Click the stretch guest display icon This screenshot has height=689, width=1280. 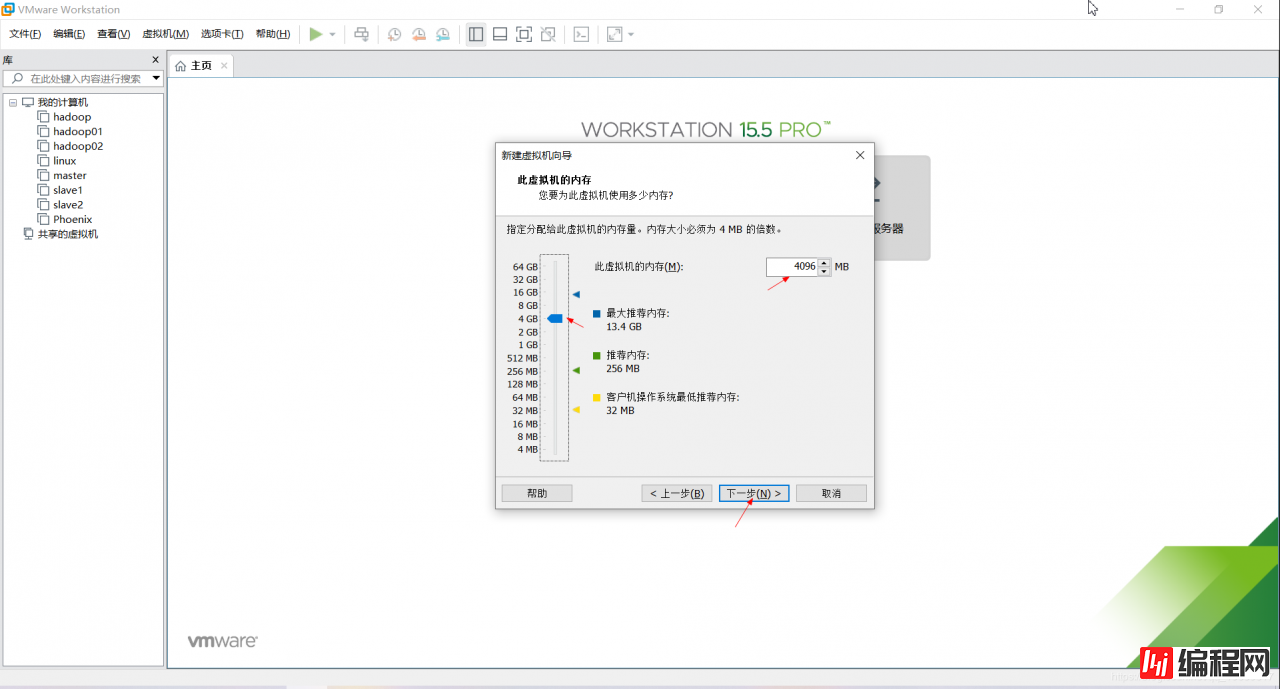point(614,34)
